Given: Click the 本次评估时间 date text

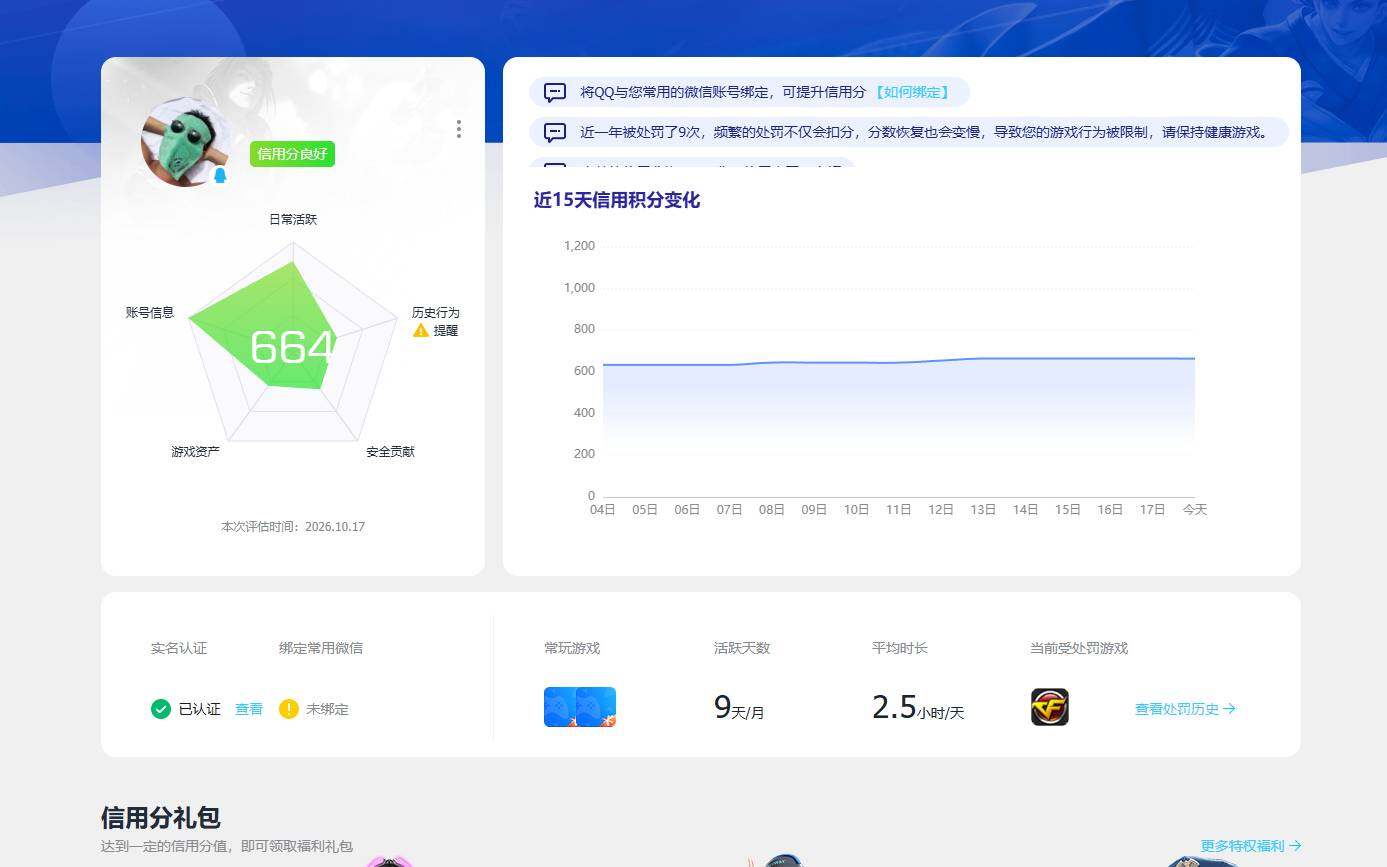Looking at the screenshot, I should (293, 527).
